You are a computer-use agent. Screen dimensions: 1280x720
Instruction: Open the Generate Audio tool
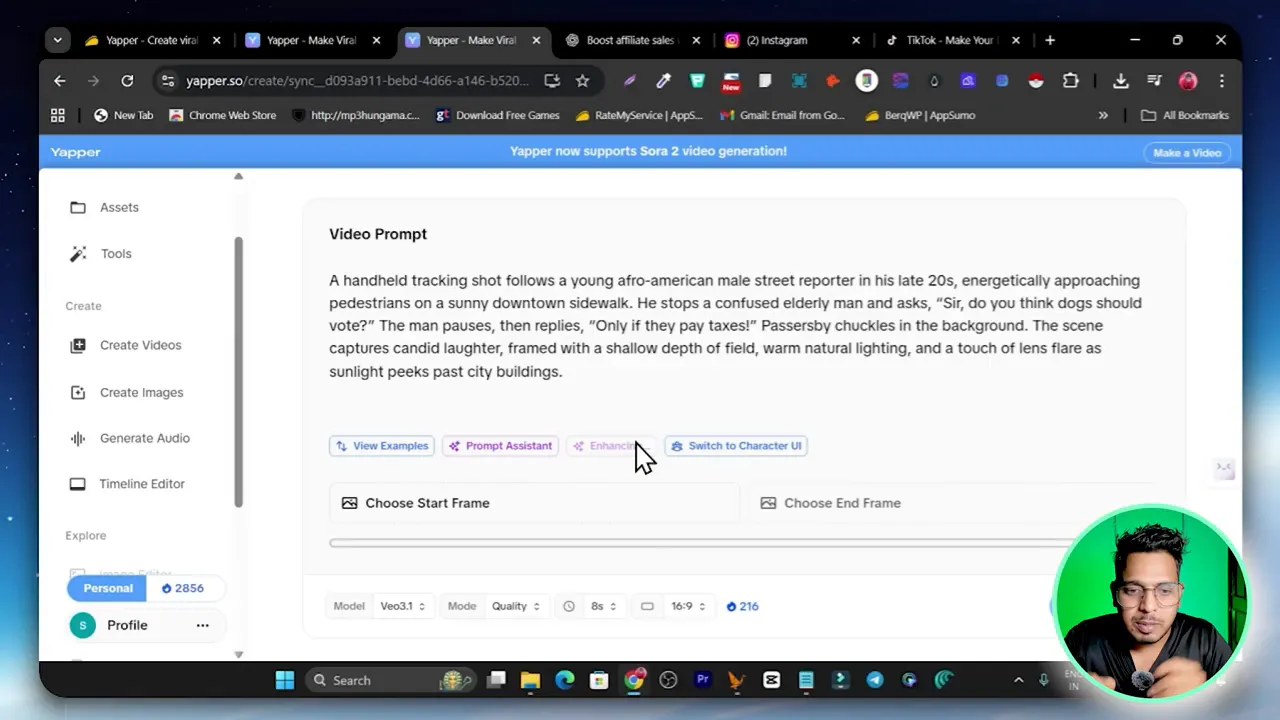point(144,438)
